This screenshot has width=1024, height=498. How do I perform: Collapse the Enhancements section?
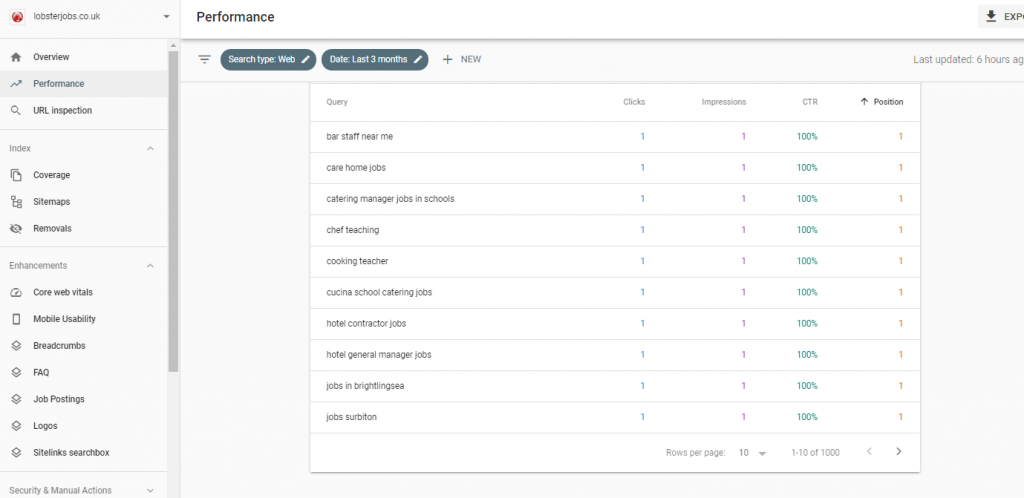(x=150, y=266)
